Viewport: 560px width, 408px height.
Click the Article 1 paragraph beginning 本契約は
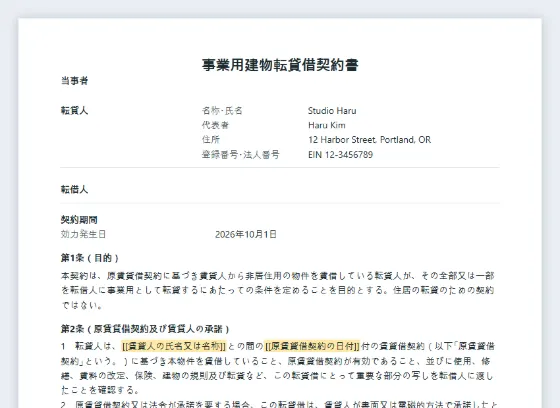278,290
